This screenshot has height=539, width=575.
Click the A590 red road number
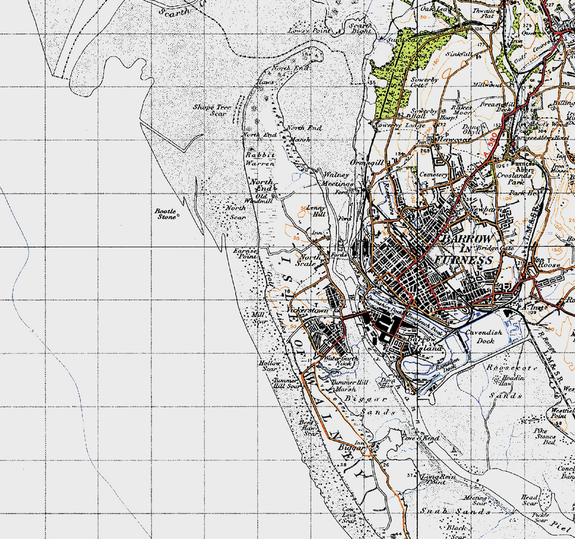[491, 145]
